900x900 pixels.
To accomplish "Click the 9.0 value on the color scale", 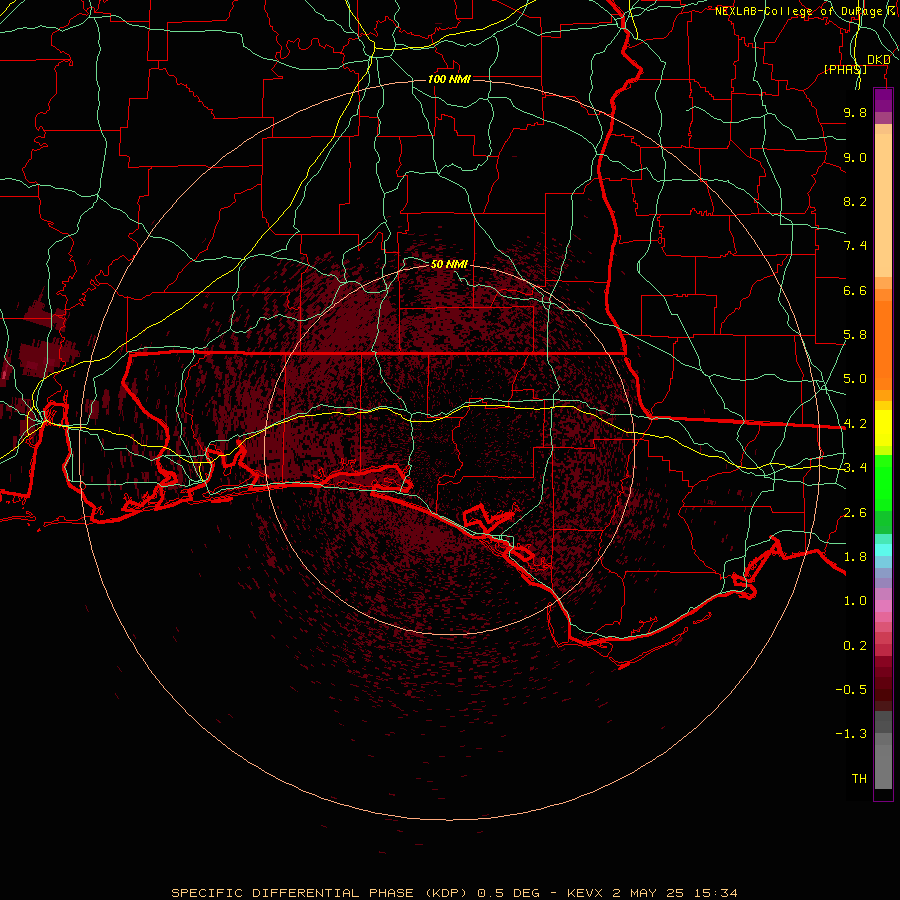I will (x=855, y=157).
